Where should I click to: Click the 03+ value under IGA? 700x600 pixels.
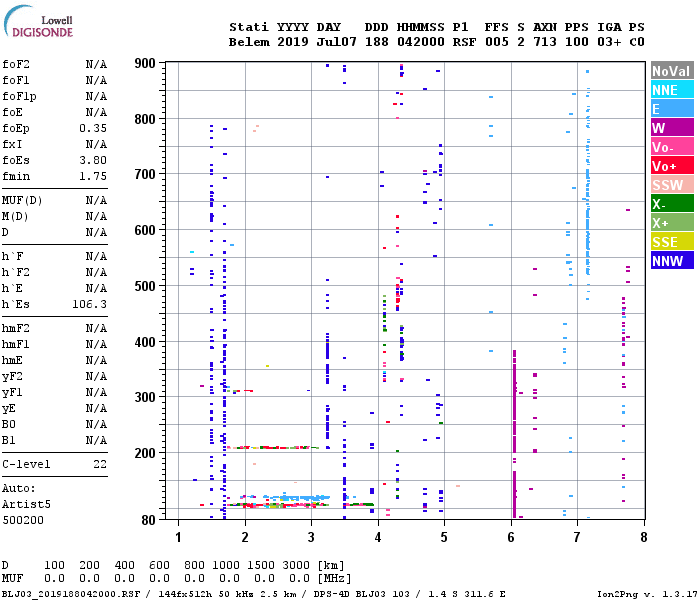tap(609, 42)
